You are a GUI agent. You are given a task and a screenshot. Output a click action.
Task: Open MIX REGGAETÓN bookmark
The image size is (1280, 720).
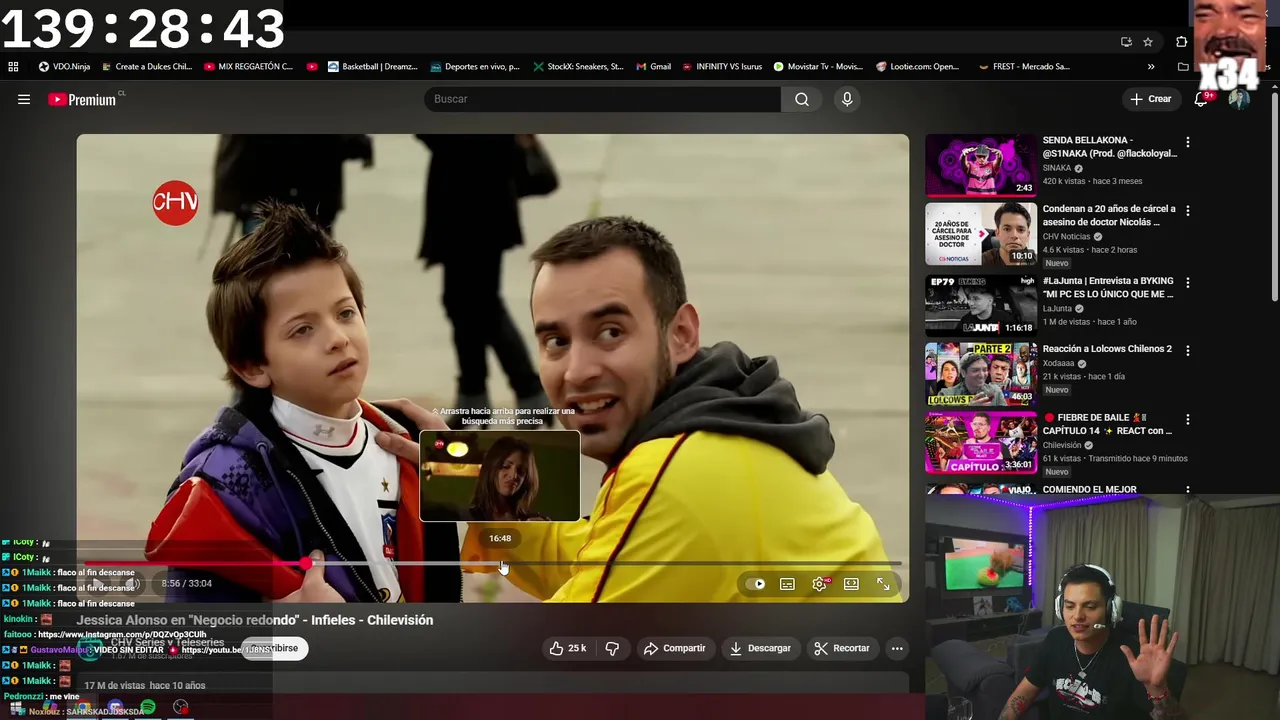[x=248, y=67]
